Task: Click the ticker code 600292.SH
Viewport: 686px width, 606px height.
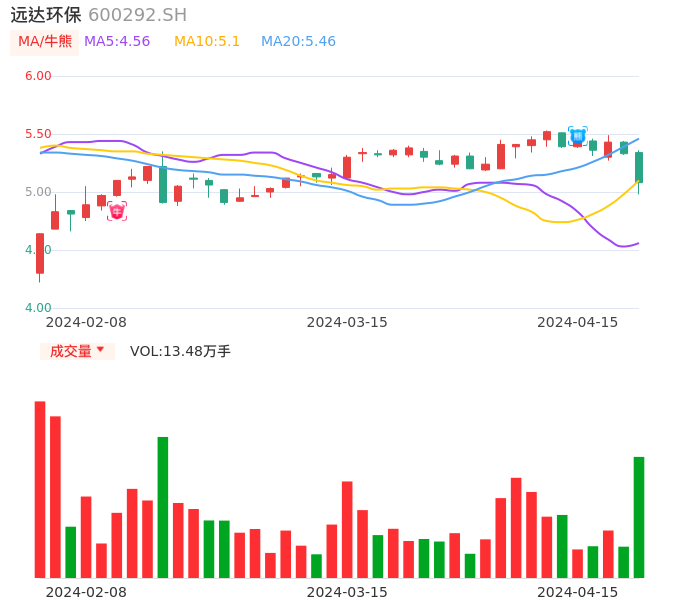Action: (x=137, y=15)
